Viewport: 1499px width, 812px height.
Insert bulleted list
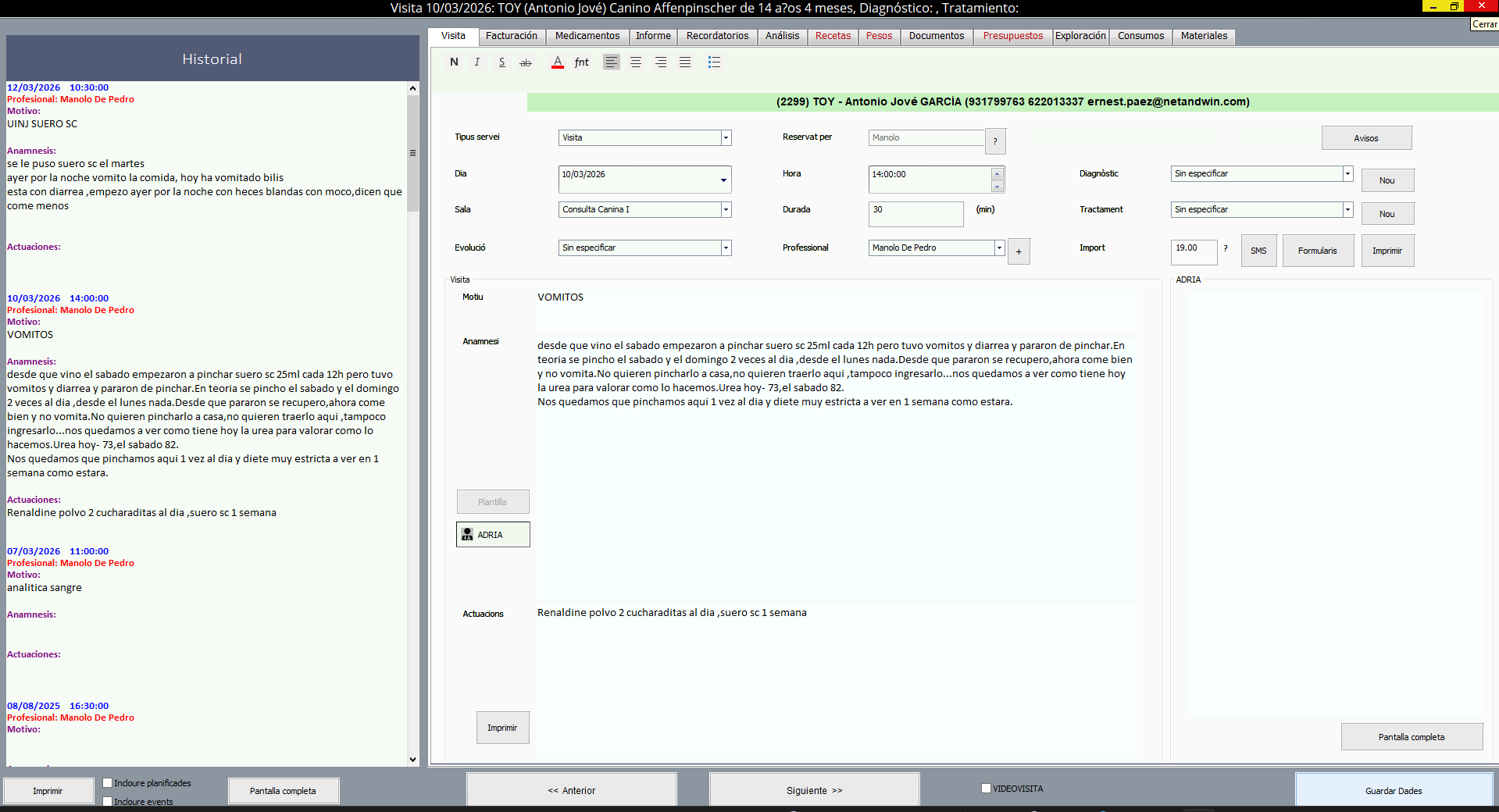[714, 62]
